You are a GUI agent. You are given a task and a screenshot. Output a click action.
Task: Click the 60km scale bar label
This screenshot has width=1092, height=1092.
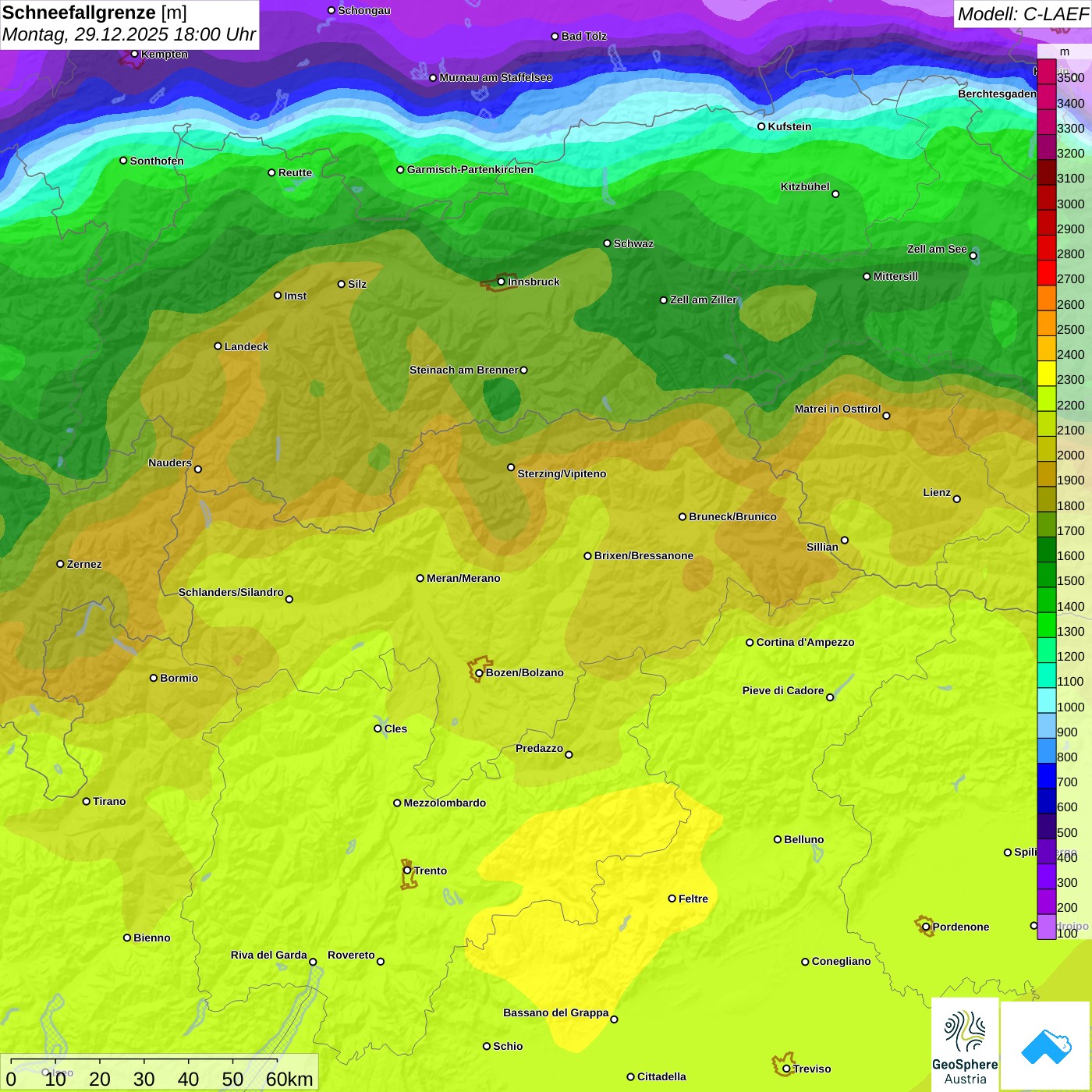point(289,1080)
